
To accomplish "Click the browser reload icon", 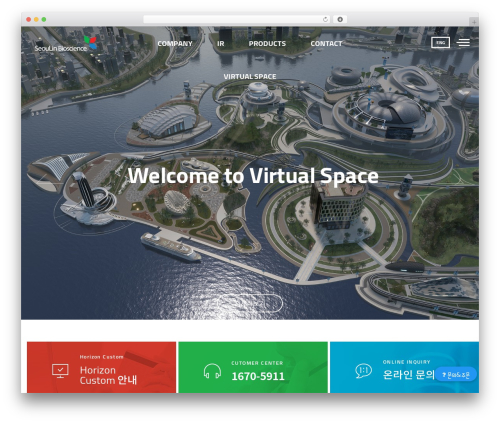I will tap(325, 19).
